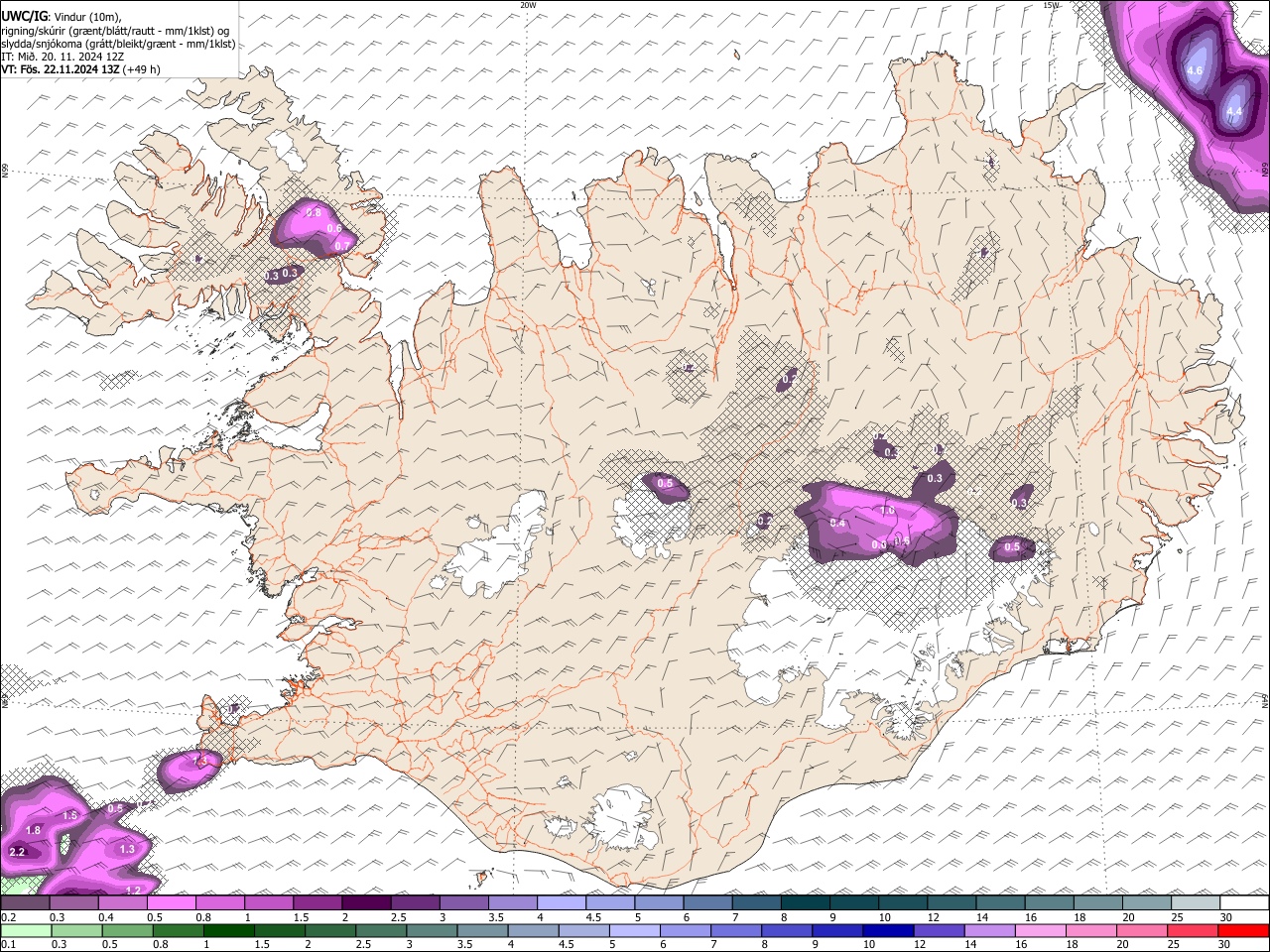Pick the pink 16–18 rain legend swatch
This screenshot has height=952, width=1270.
click(1041, 930)
